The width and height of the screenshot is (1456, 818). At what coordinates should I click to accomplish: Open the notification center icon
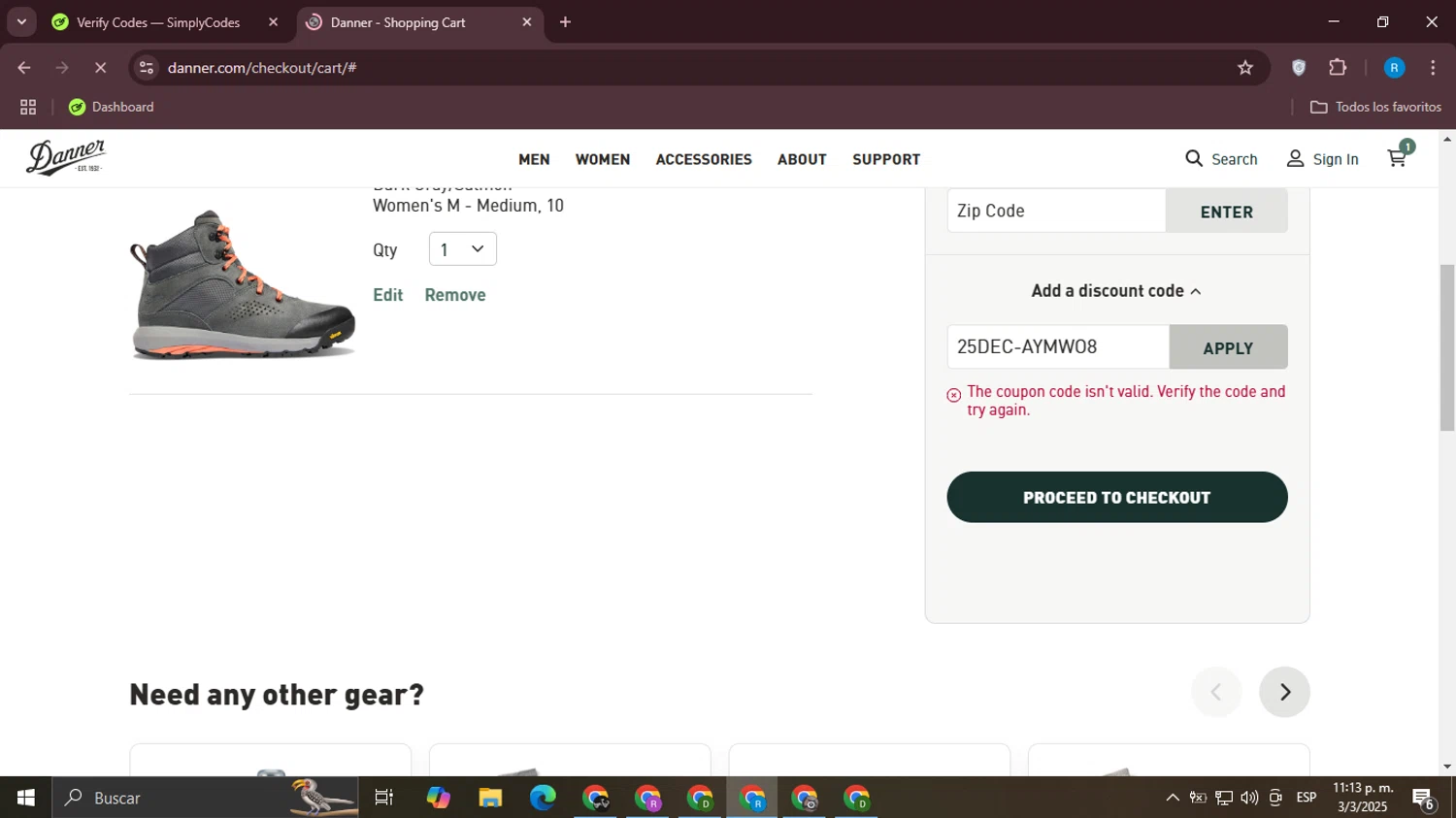coord(1424,799)
